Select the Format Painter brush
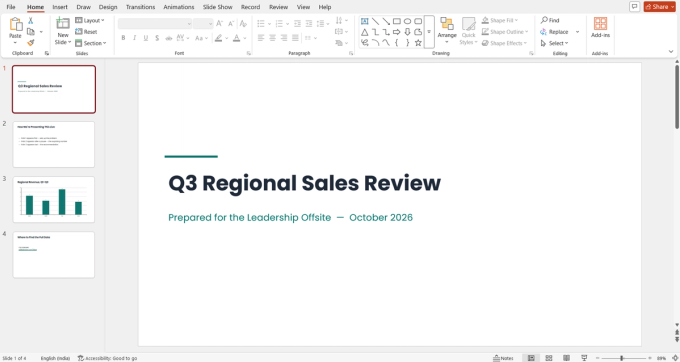This screenshot has height=362, width=680. pyautogui.click(x=30, y=42)
